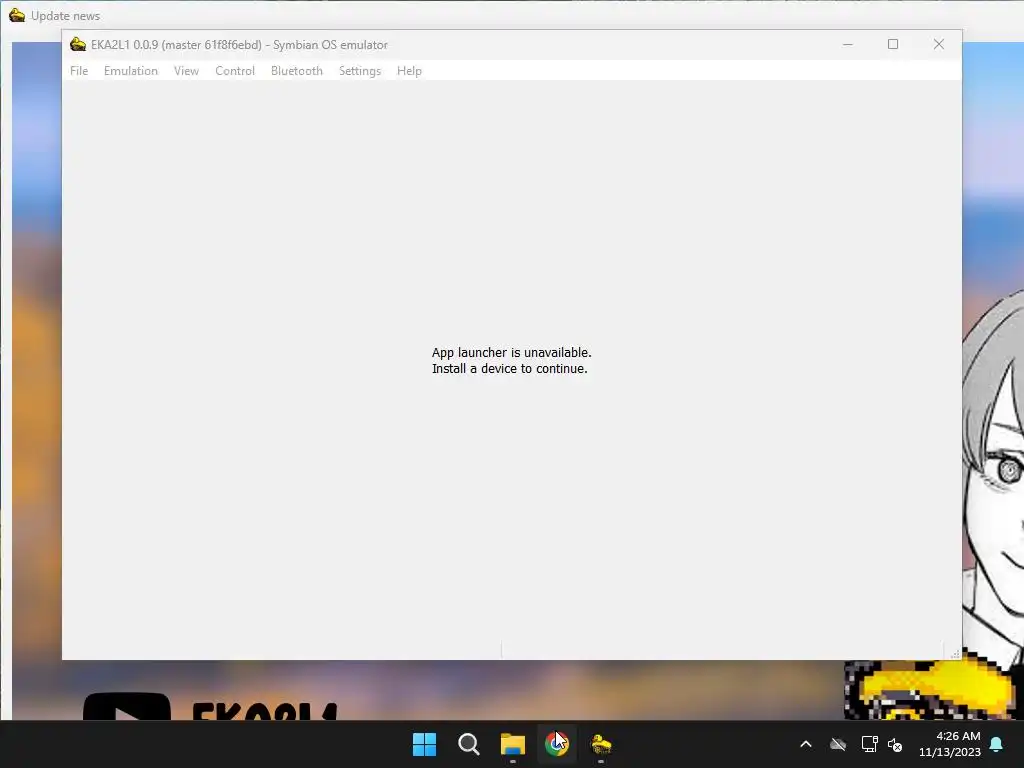This screenshot has width=1024, height=768.
Task: Click "App launcher is unavailable." text
Action: (x=511, y=353)
